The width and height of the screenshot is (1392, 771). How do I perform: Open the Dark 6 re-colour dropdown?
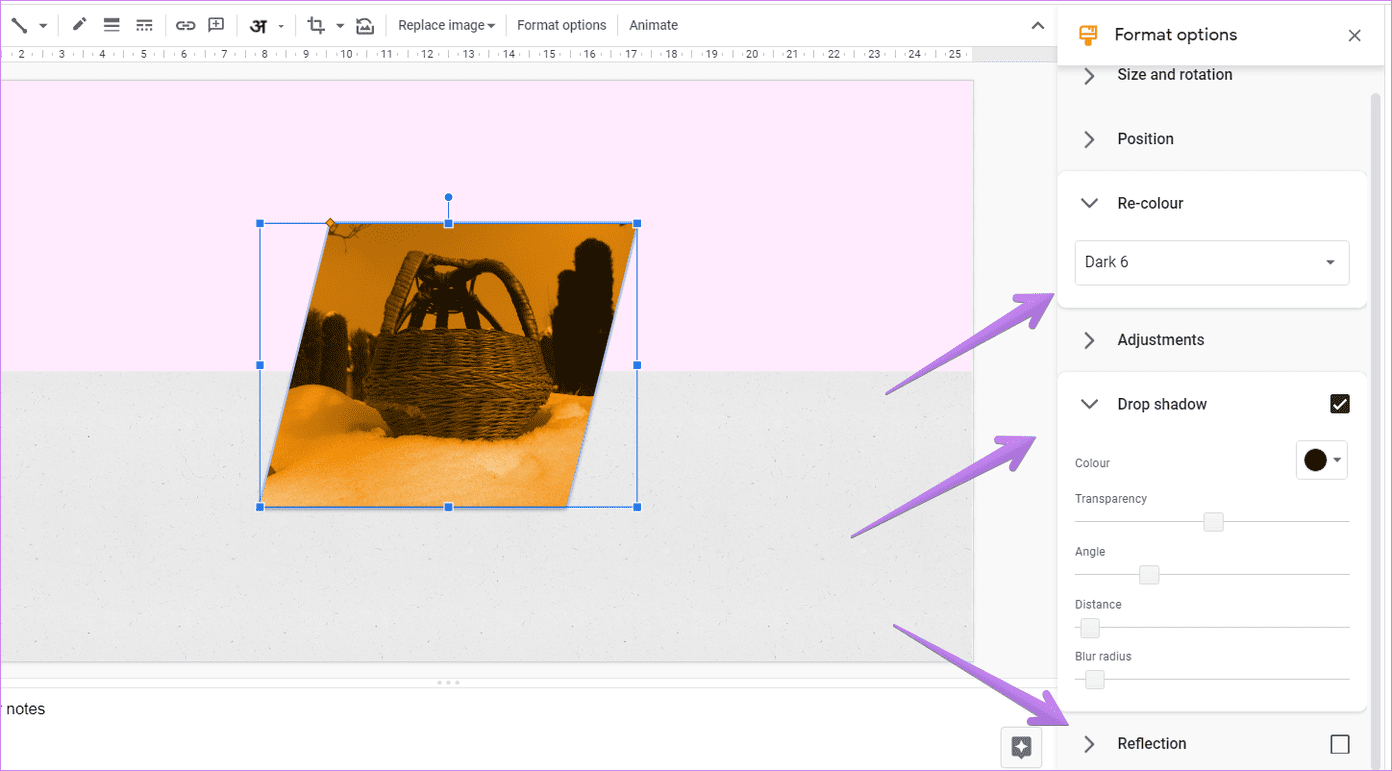(1212, 262)
